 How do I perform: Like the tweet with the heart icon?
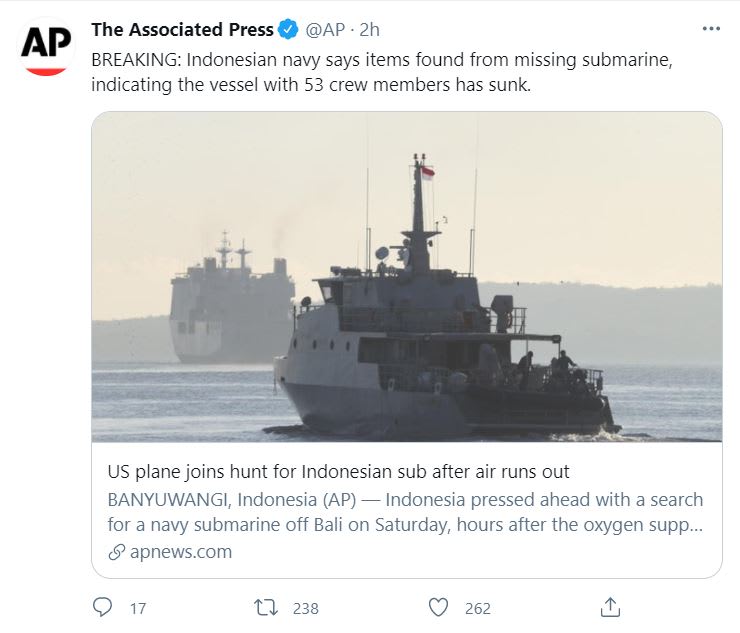[438, 607]
